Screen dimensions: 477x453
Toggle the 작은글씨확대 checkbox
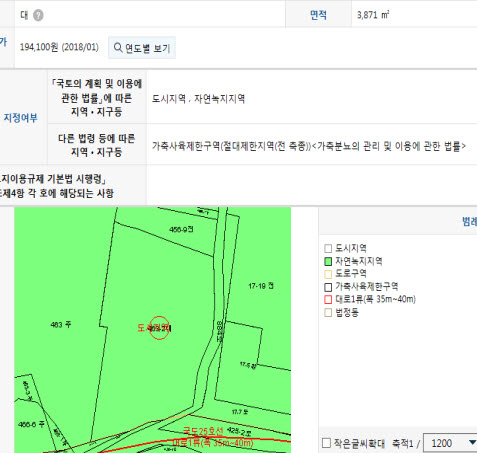326,443
